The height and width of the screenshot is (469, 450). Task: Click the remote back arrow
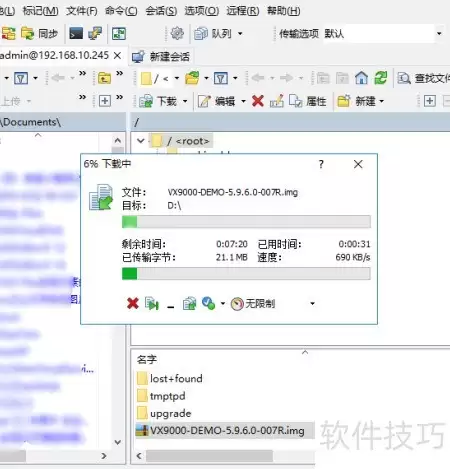pos(258,78)
